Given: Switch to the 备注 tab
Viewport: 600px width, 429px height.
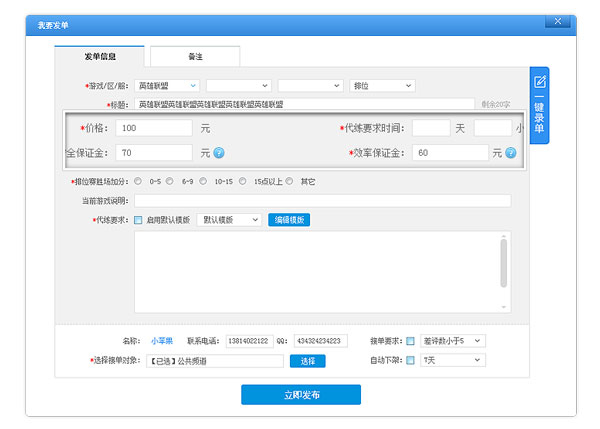Looking at the screenshot, I should coord(195,57).
